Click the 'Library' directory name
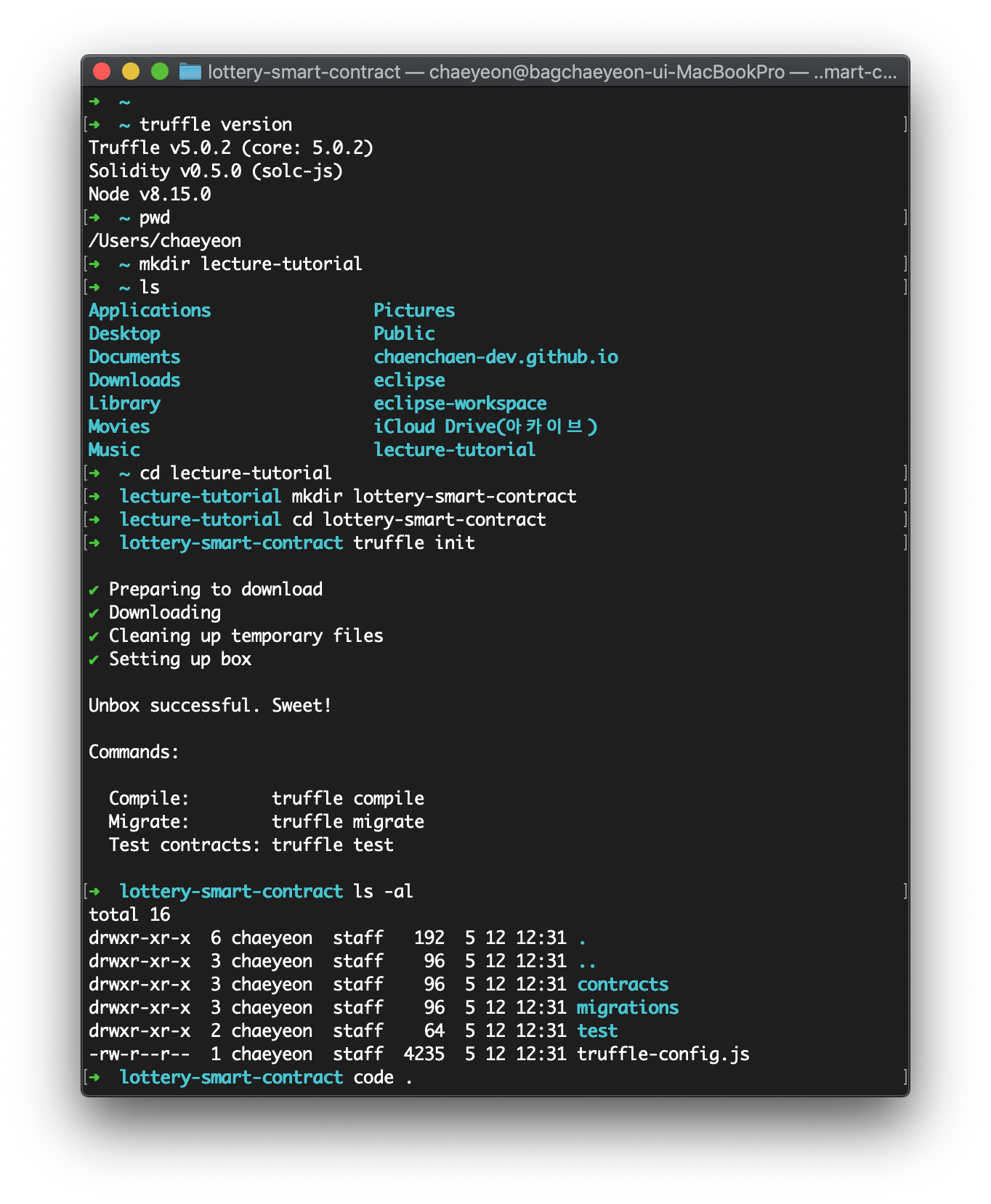The height and width of the screenshot is (1204, 991). point(124,403)
